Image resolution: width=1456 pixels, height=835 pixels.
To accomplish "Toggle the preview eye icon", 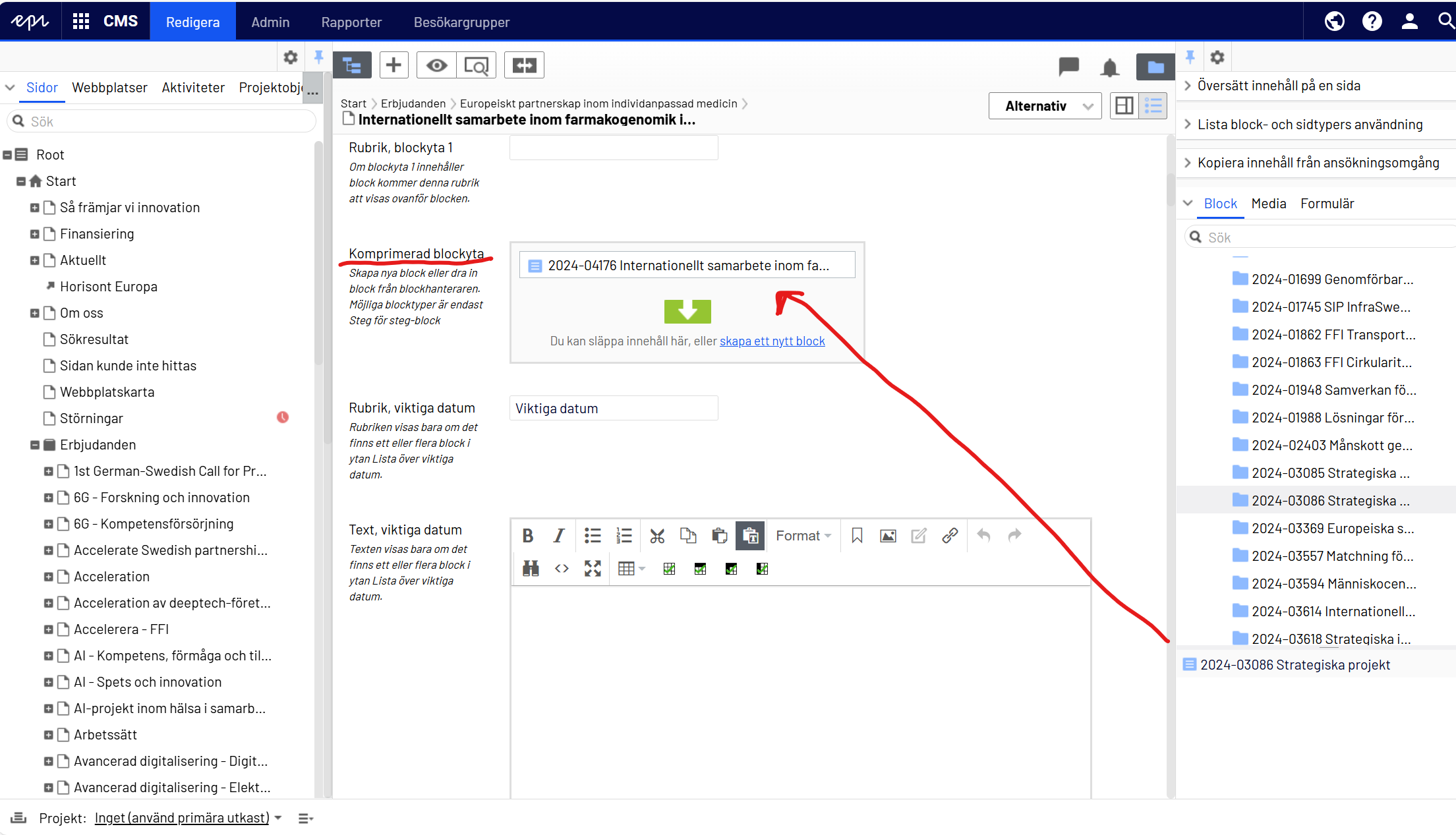I will point(437,64).
